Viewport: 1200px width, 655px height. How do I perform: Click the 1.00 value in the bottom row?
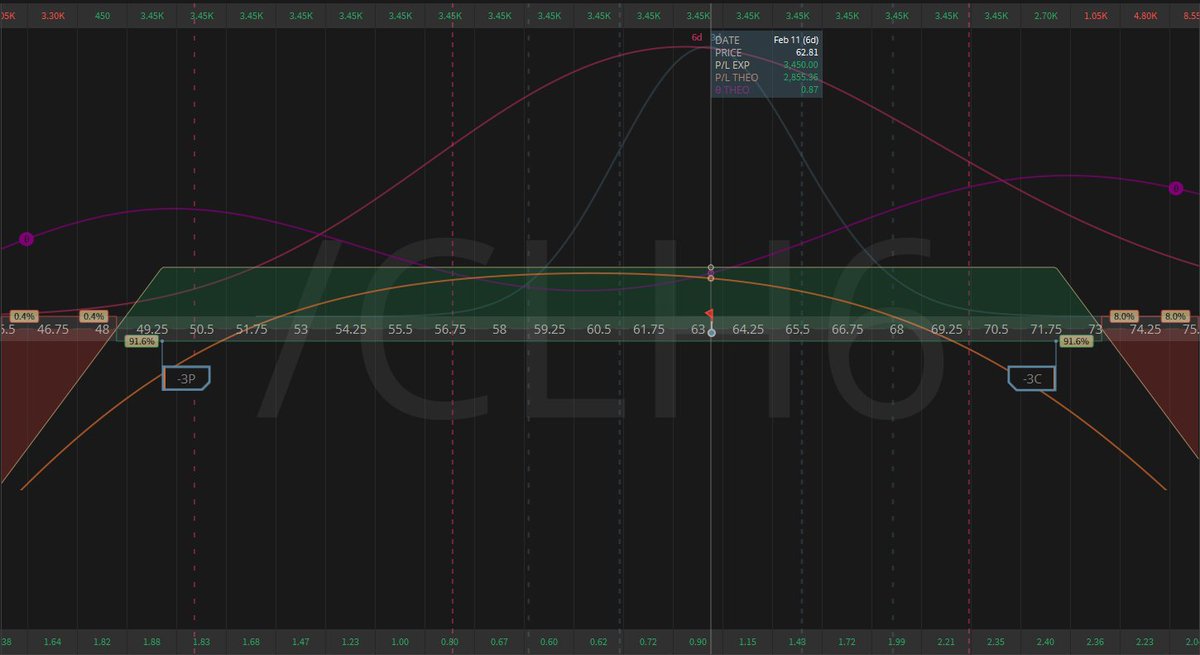[x=400, y=640]
